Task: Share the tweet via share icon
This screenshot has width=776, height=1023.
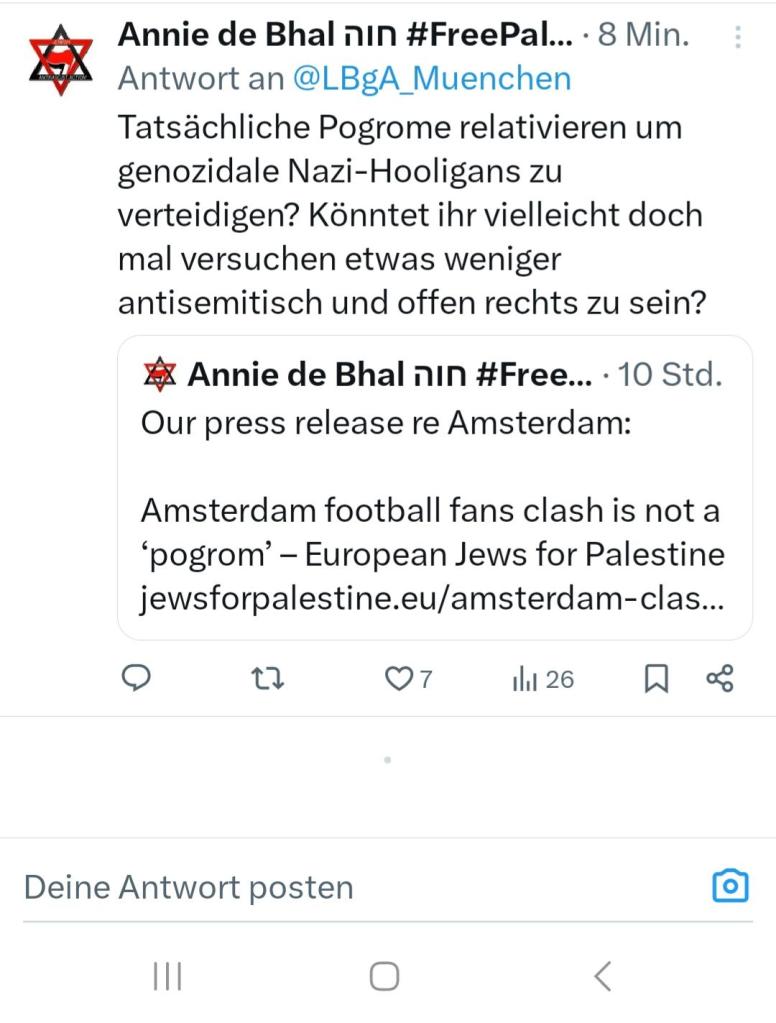Action: (x=720, y=679)
